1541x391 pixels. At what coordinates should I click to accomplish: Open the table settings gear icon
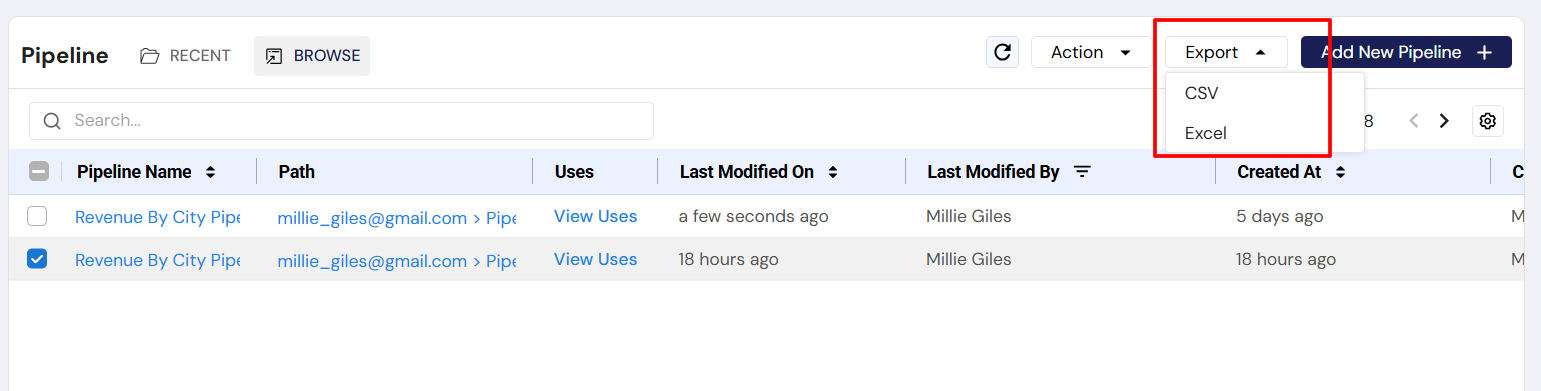(1488, 121)
